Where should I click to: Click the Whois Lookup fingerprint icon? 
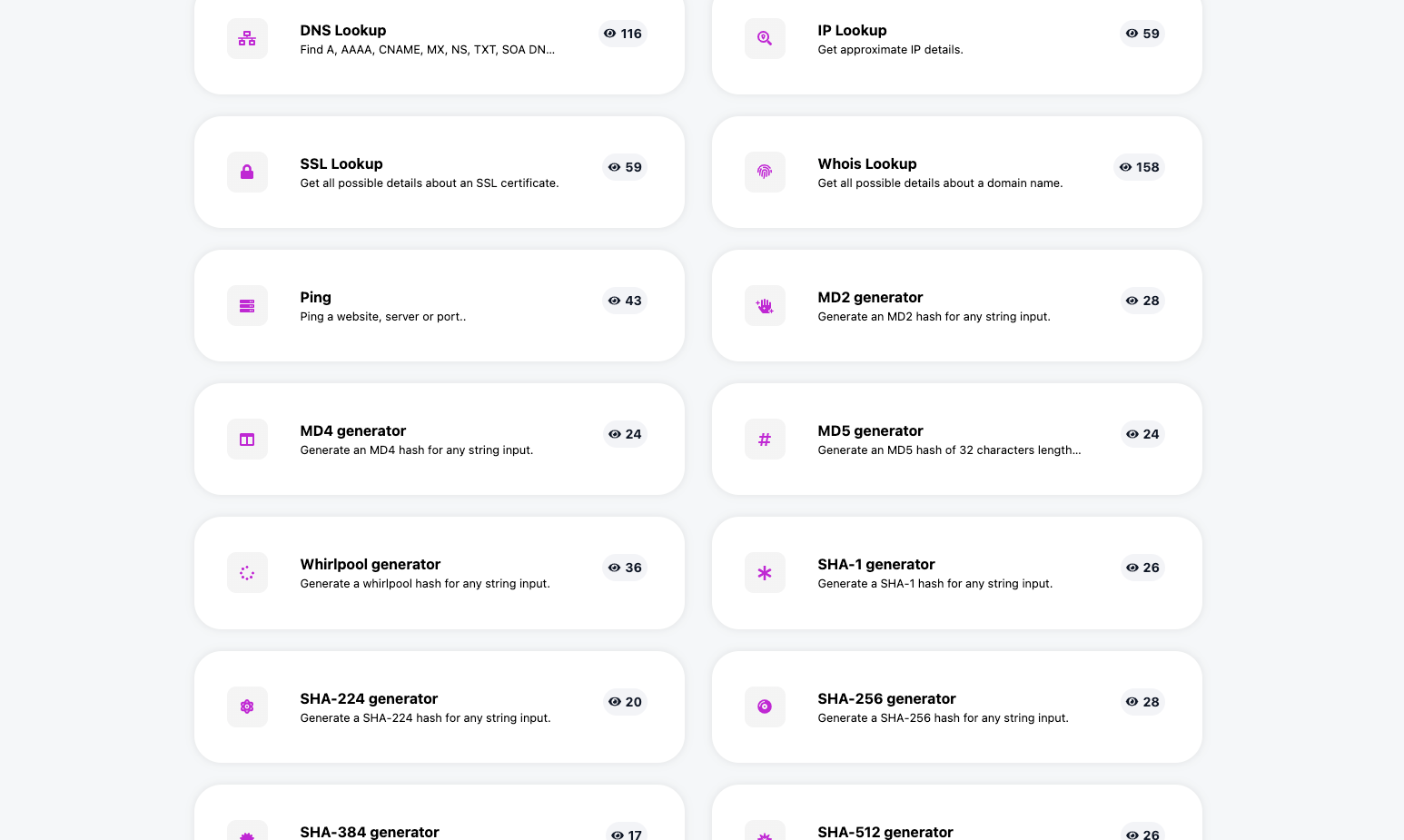point(765,172)
